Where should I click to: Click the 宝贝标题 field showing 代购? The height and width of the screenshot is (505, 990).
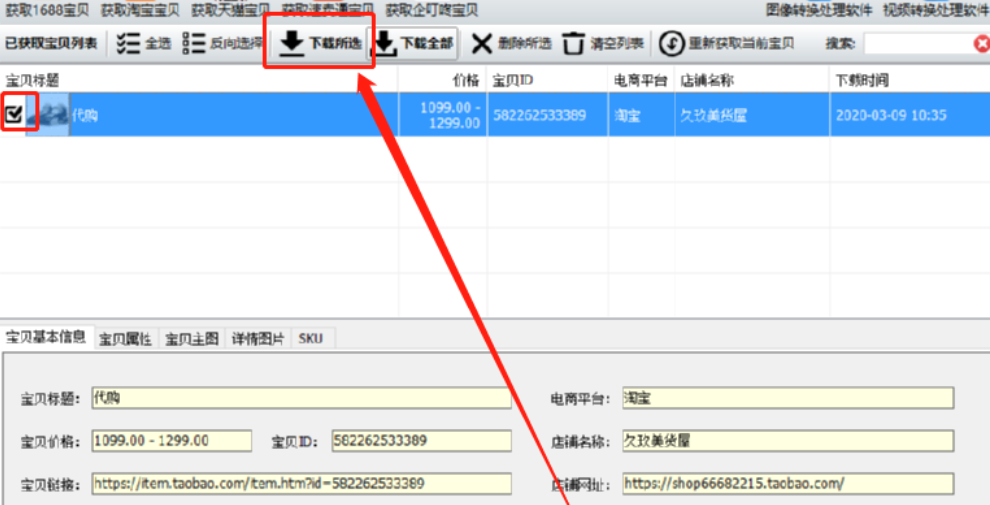click(301, 398)
